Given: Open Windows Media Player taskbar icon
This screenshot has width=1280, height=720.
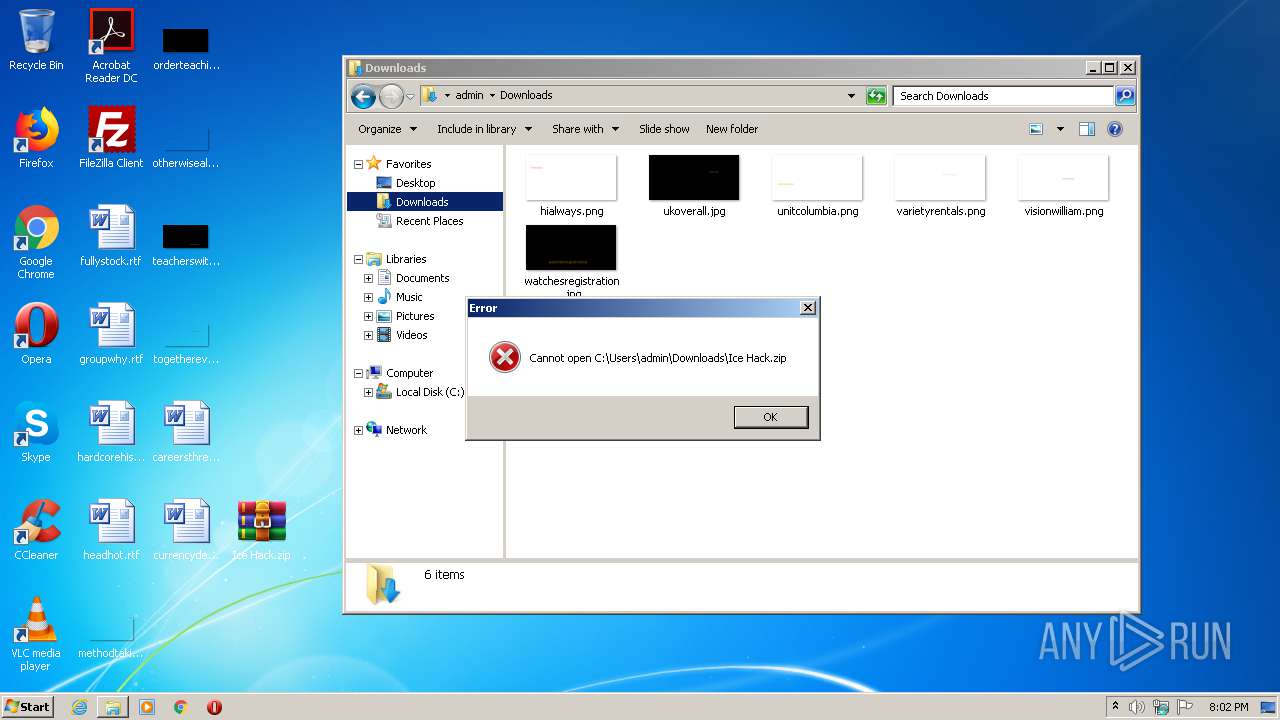Looking at the screenshot, I should pyautogui.click(x=147, y=707).
